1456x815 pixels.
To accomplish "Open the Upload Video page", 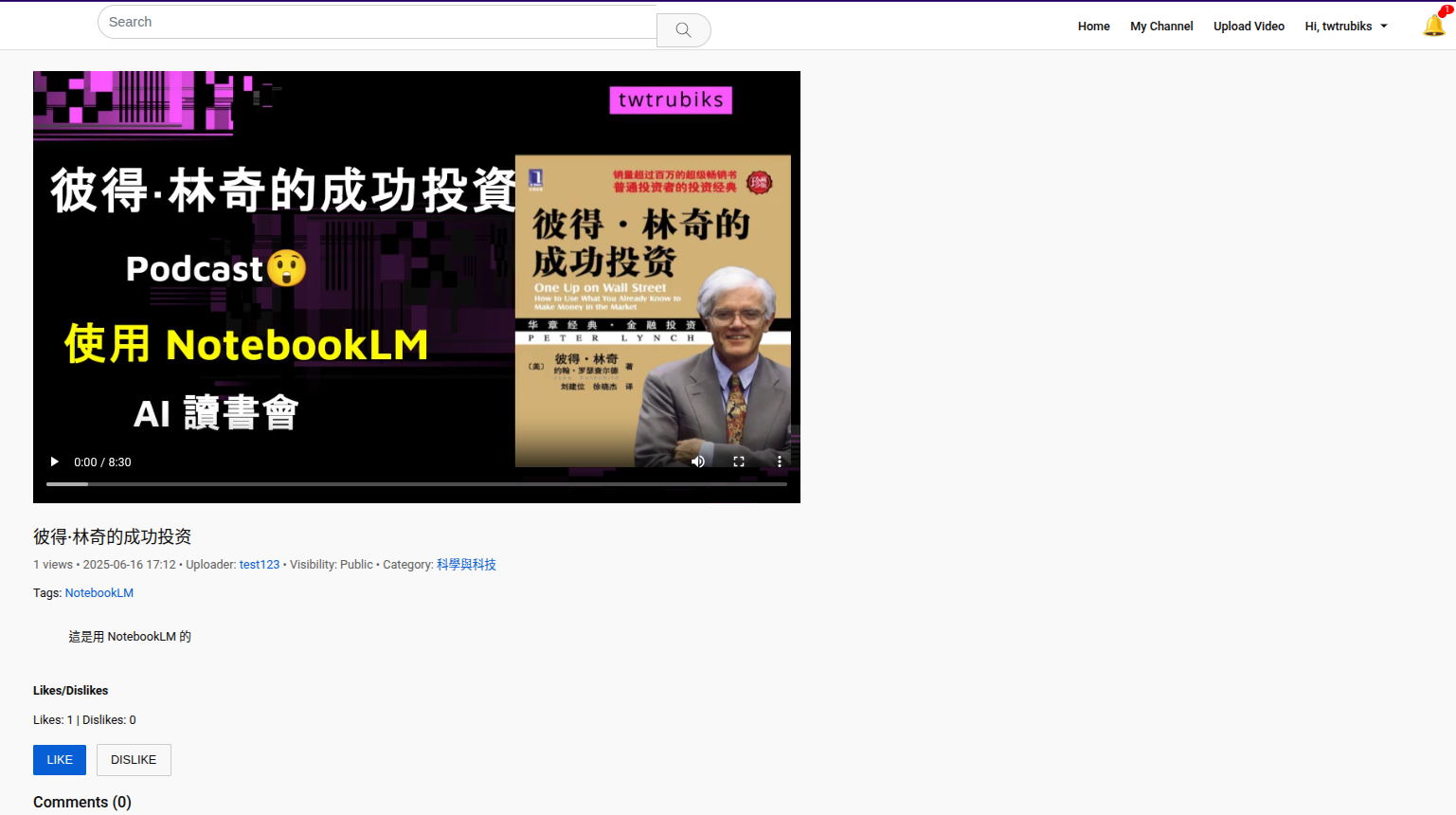I will (x=1249, y=27).
